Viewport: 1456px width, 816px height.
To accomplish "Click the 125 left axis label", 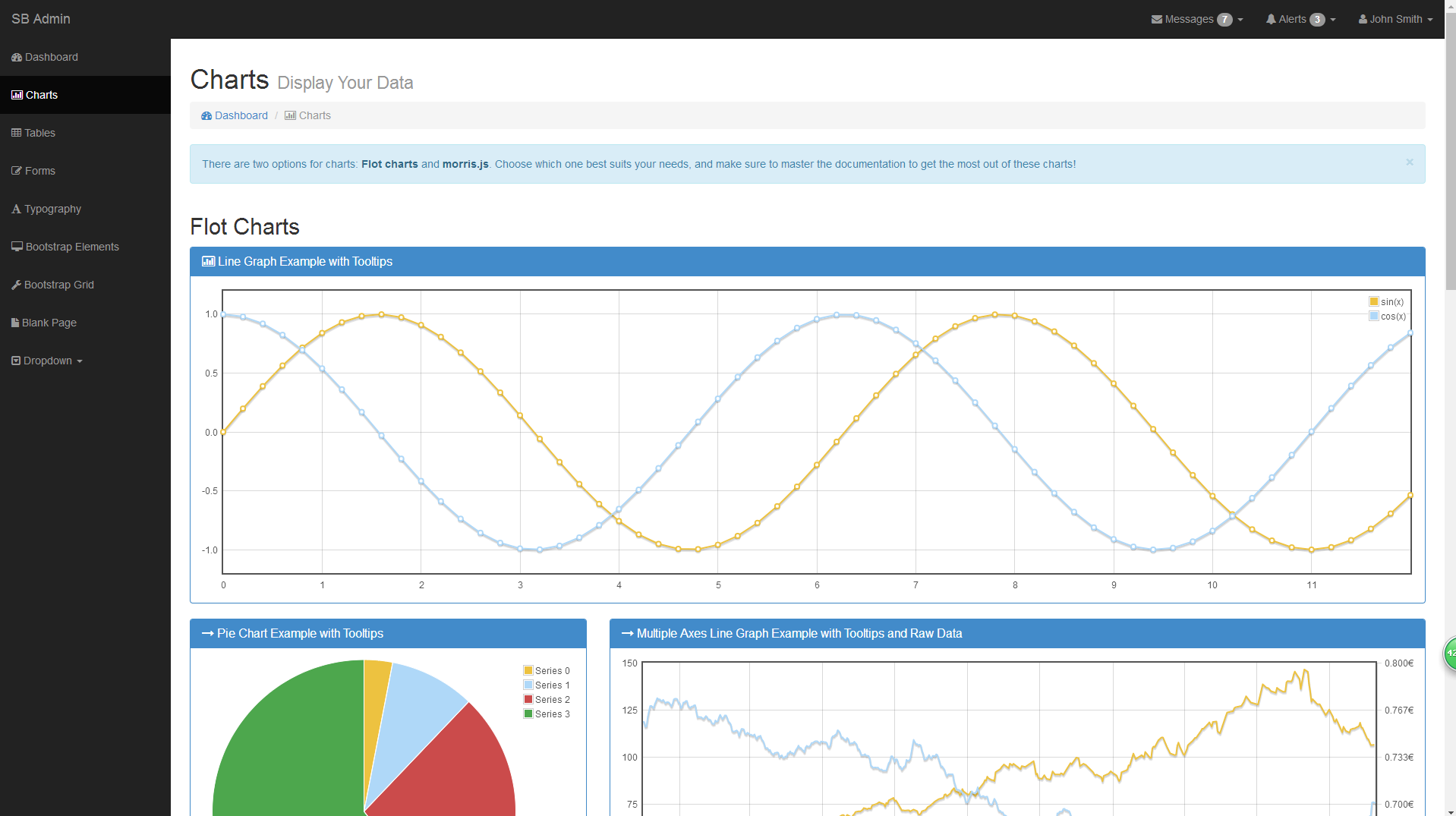I will [x=630, y=710].
